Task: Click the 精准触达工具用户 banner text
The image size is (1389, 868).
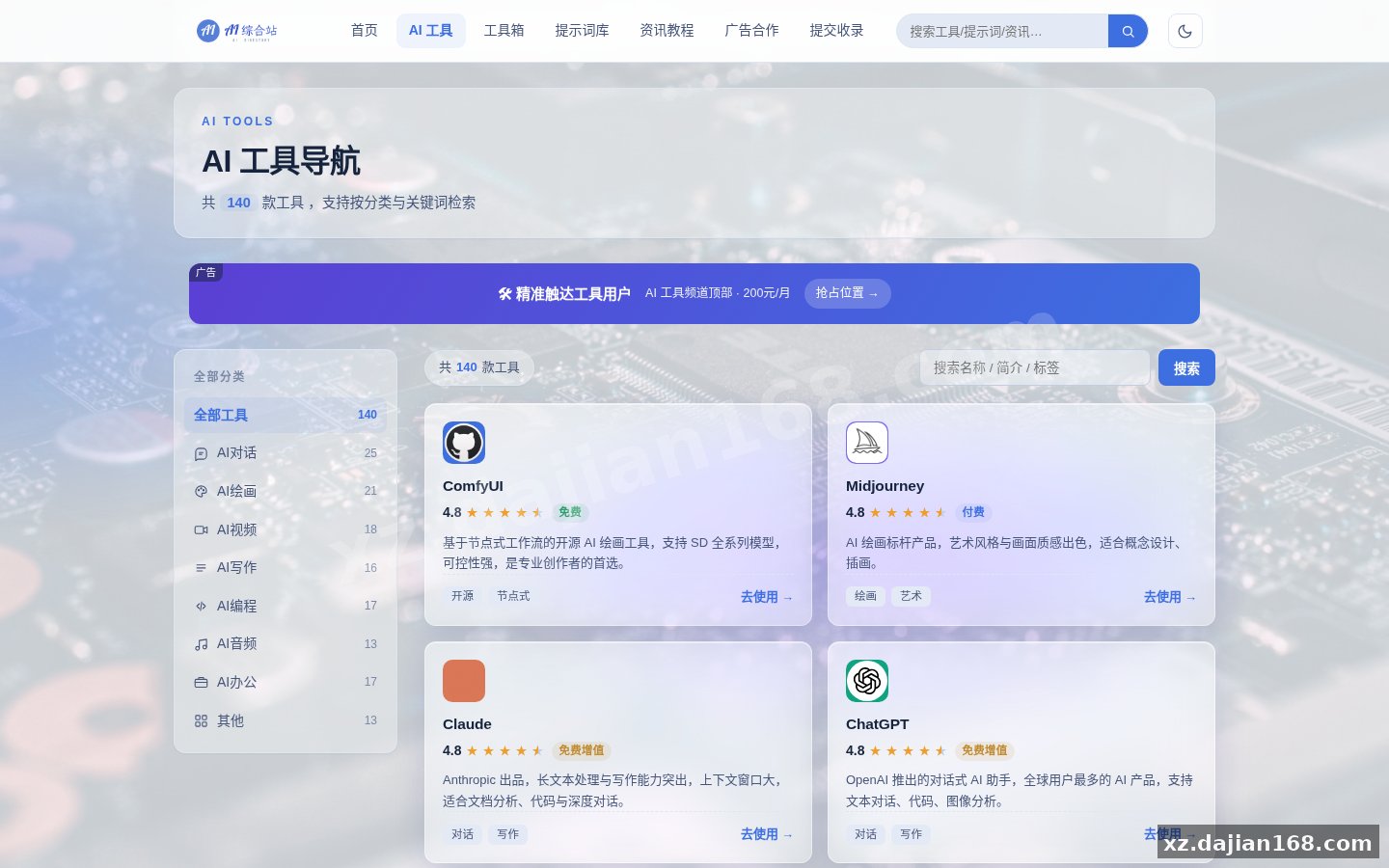Action: [x=564, y=293]
